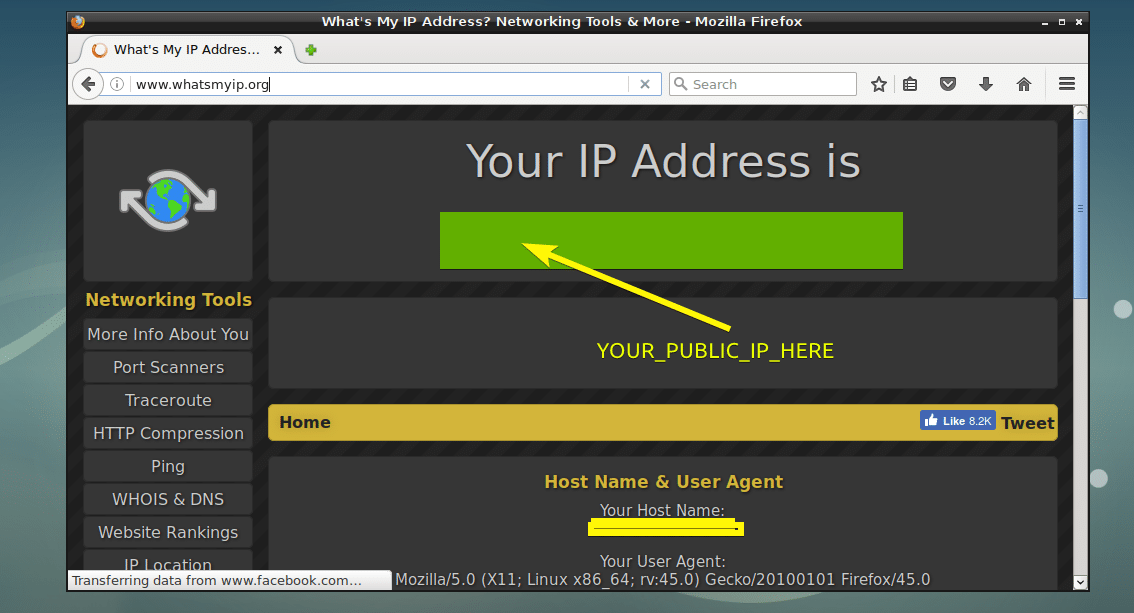This screenshot has width=1134, height=613.
Task: Minimize the Firefox window
Action: [1045, 22]
